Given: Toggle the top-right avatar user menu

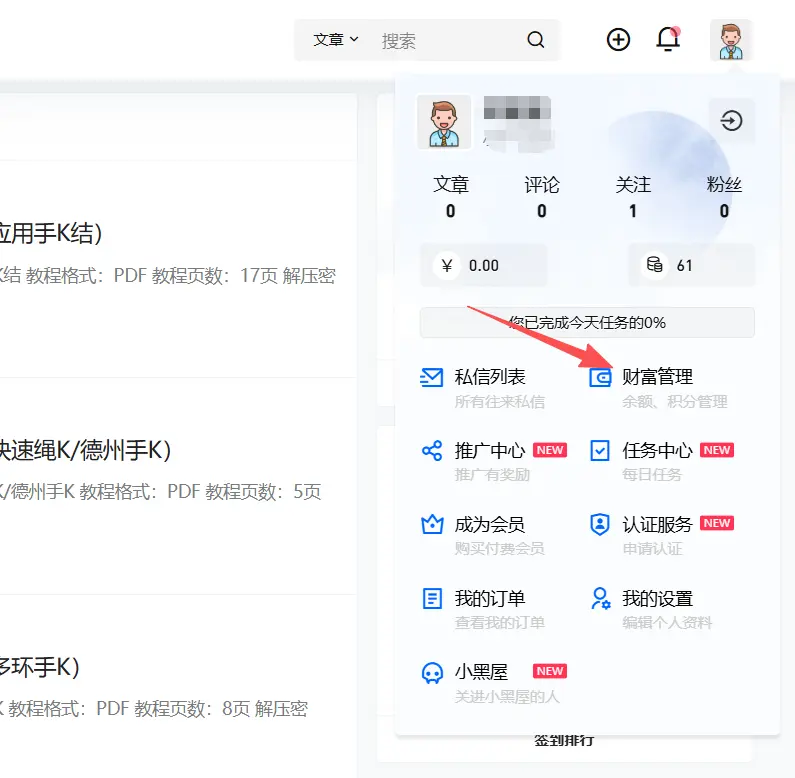Looking at the screenshot, I should click(x=731, y=40).
